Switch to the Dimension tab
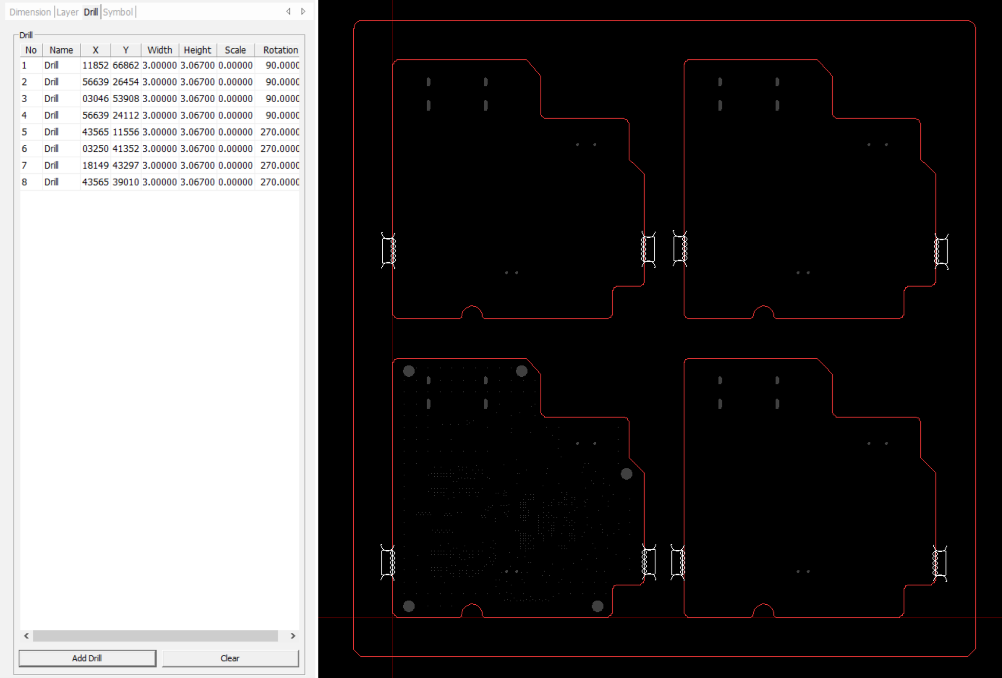Image resolution: width=1002 pixels, height=678 pixels. coord(30,12)
